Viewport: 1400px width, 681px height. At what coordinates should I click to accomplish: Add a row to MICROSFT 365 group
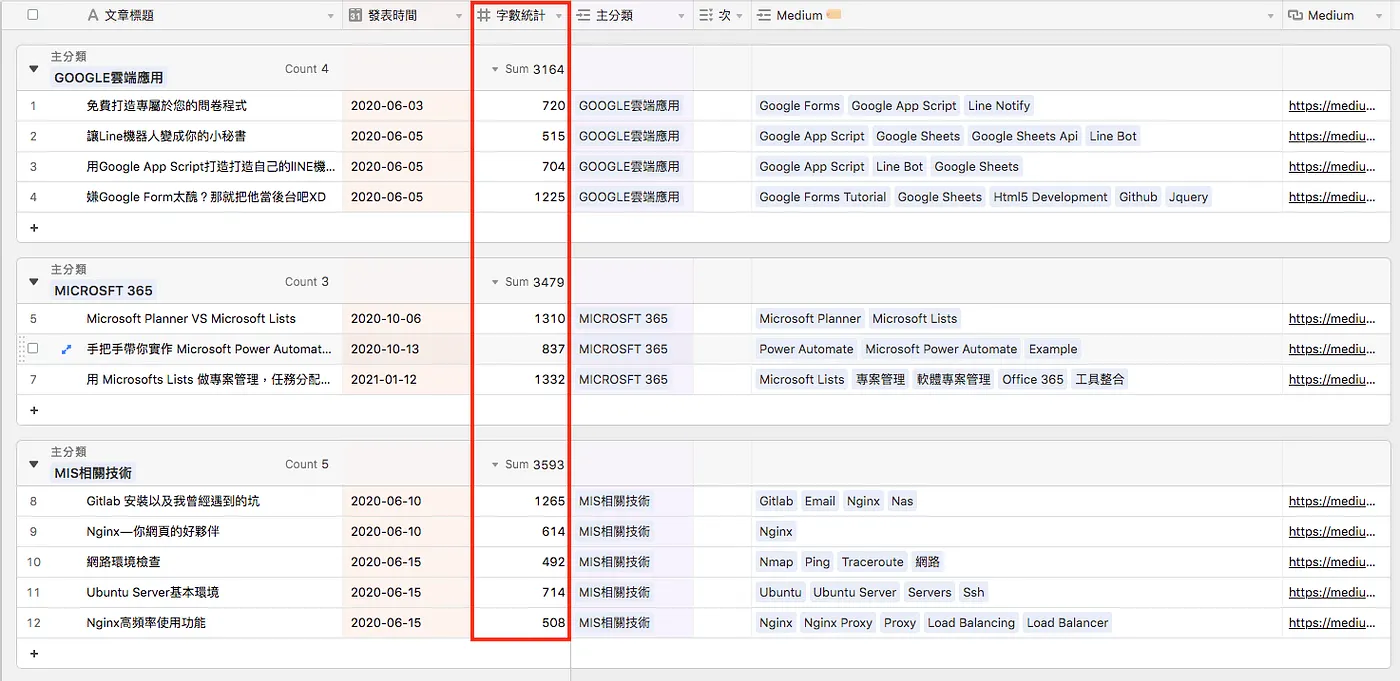tap(34, 410)
